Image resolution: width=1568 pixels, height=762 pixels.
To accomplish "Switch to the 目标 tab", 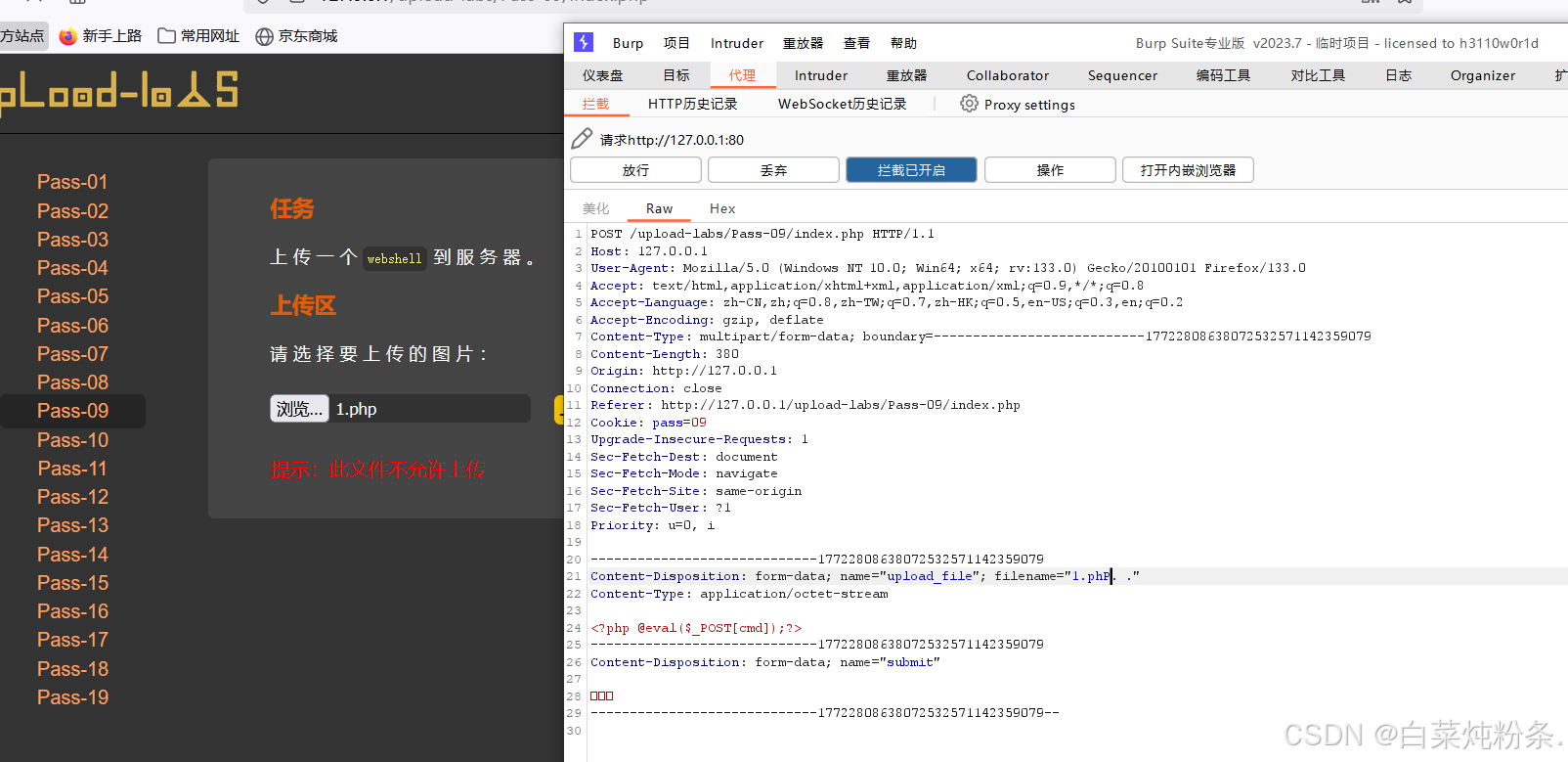I will click(676, 75).
